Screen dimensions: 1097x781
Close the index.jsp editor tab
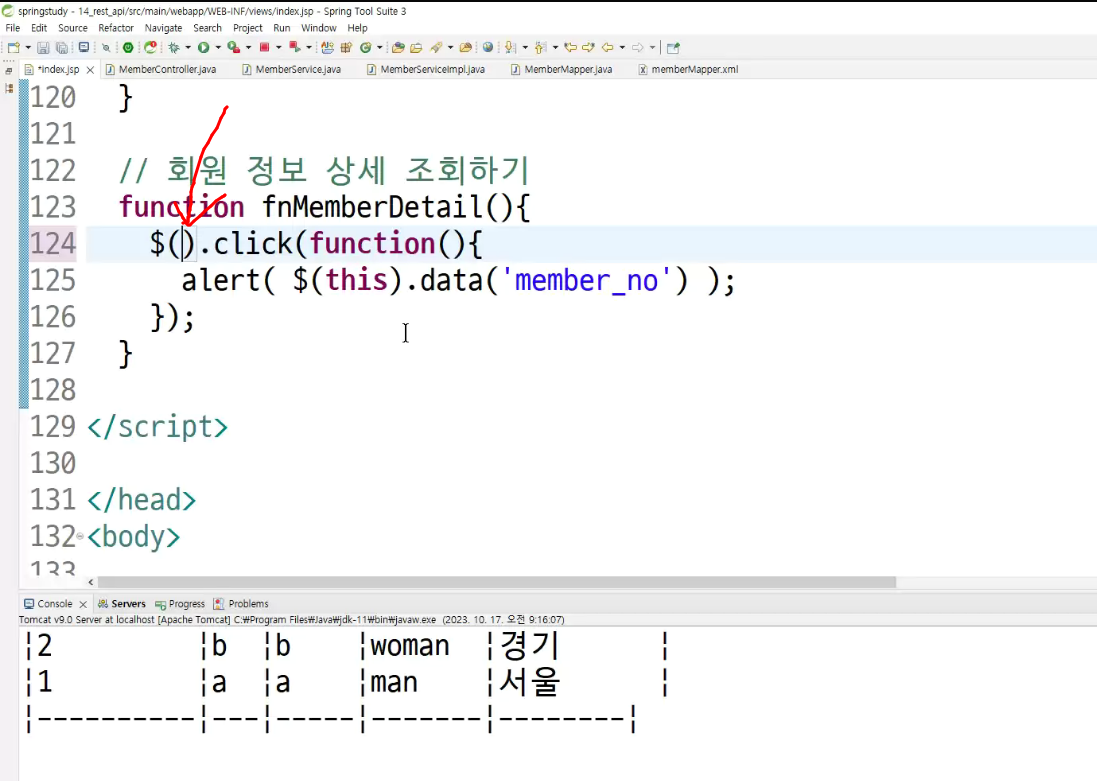[90, 70]
